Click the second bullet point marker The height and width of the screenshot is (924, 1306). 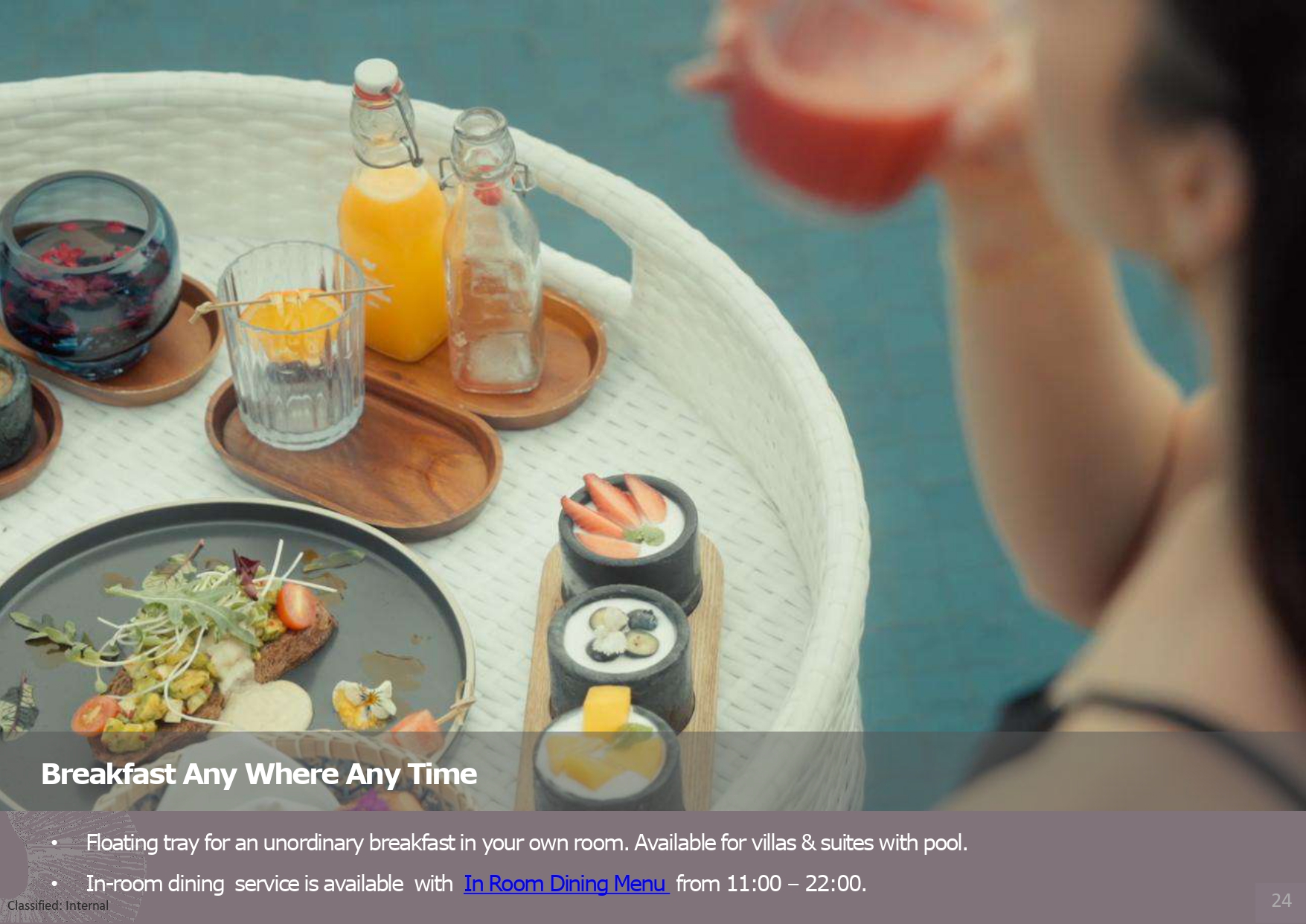point(54,885)
